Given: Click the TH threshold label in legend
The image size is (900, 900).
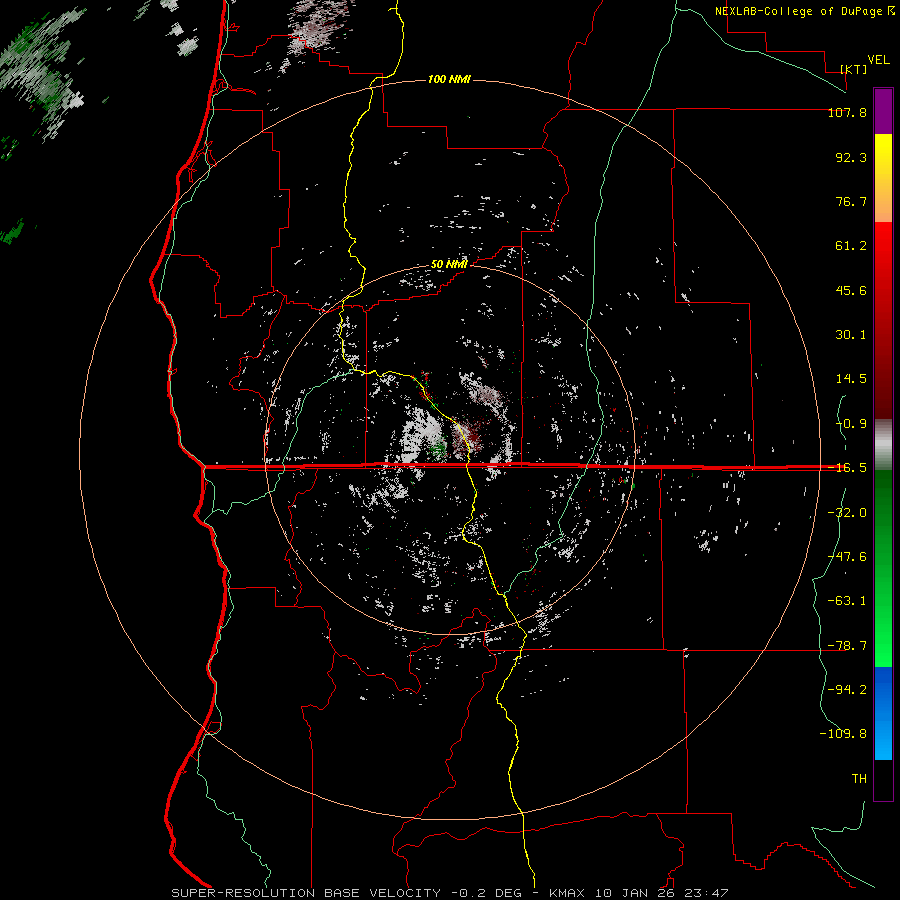Looking at the screenshot, I should [x=859, y=779].
